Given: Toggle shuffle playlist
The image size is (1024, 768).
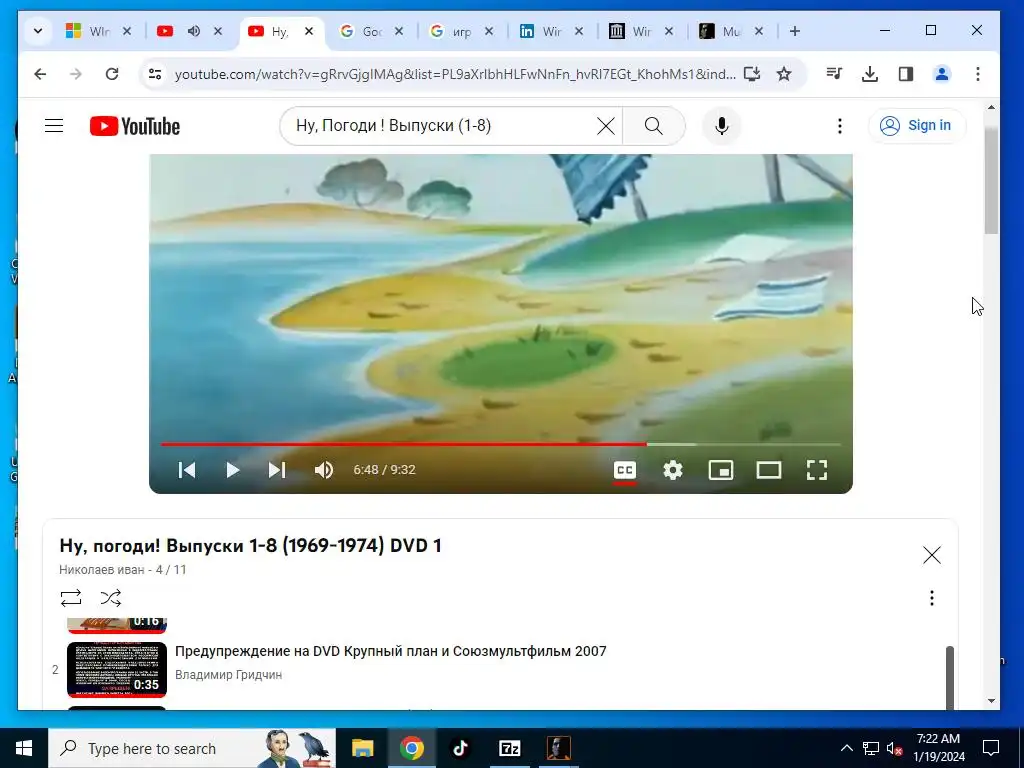Looking at the screenshot, I should 111,598.
